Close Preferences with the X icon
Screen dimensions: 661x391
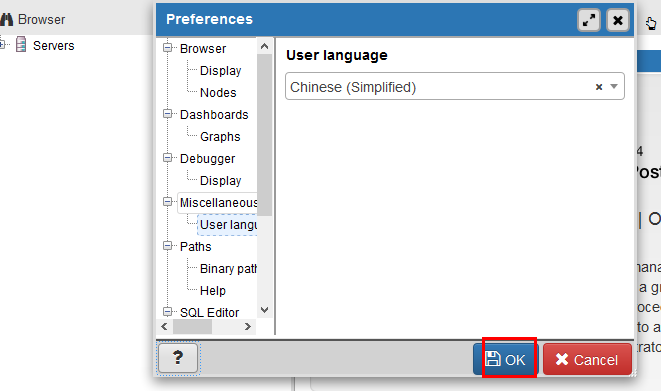[x=618, y=20]
